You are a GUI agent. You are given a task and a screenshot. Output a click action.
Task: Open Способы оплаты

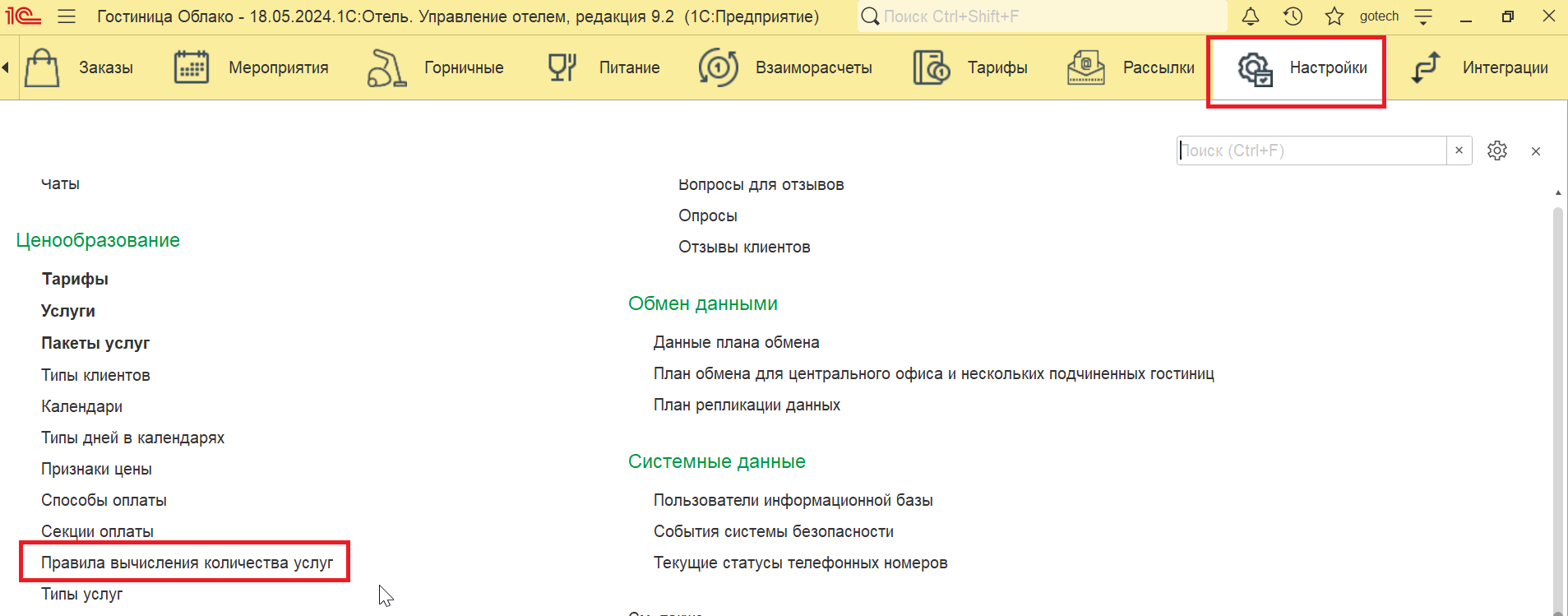tap(104, 500)
